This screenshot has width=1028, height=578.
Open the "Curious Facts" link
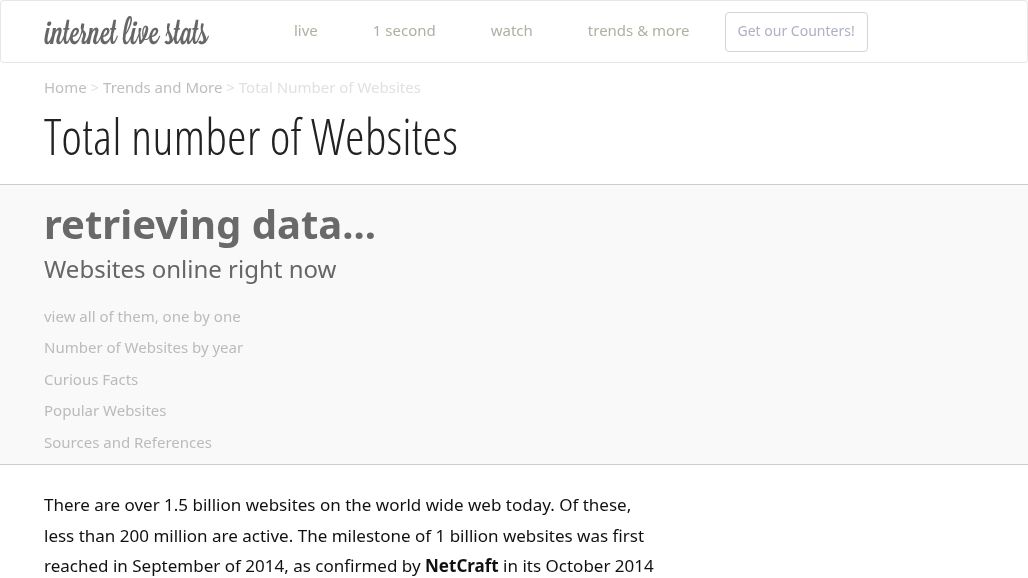tap(91, 379)
